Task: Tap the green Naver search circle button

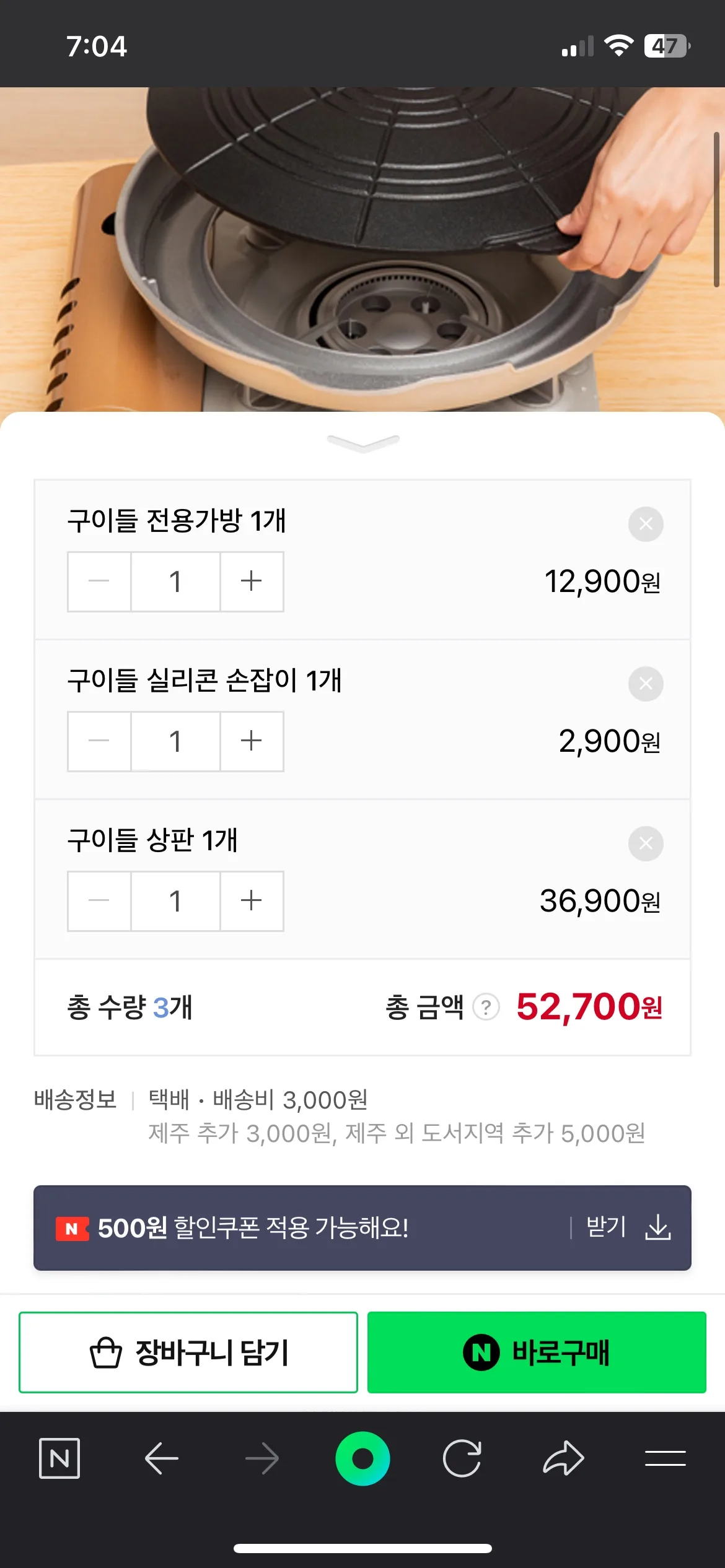Action: coord(362,1458)
